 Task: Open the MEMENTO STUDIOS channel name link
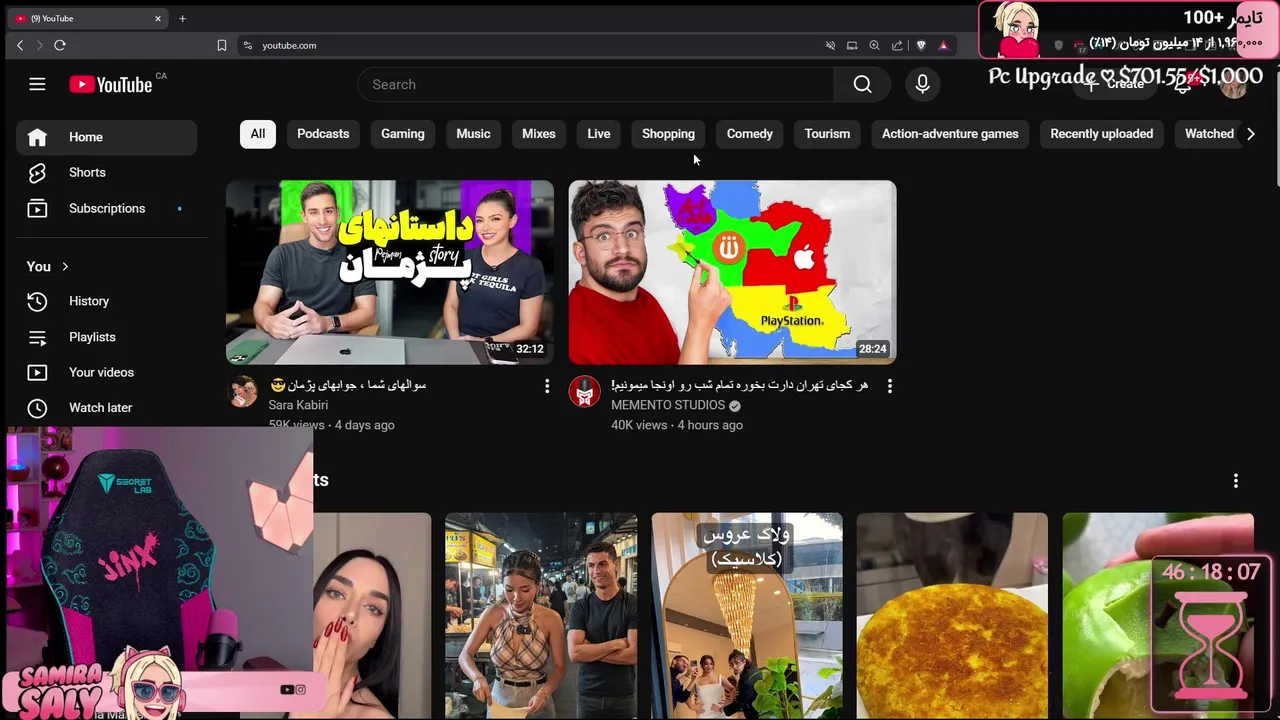tap(668, 405)
